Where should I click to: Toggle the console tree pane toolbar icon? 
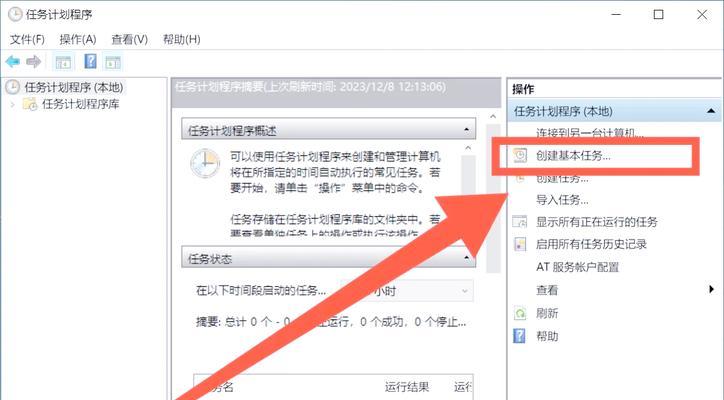point(63,62)
